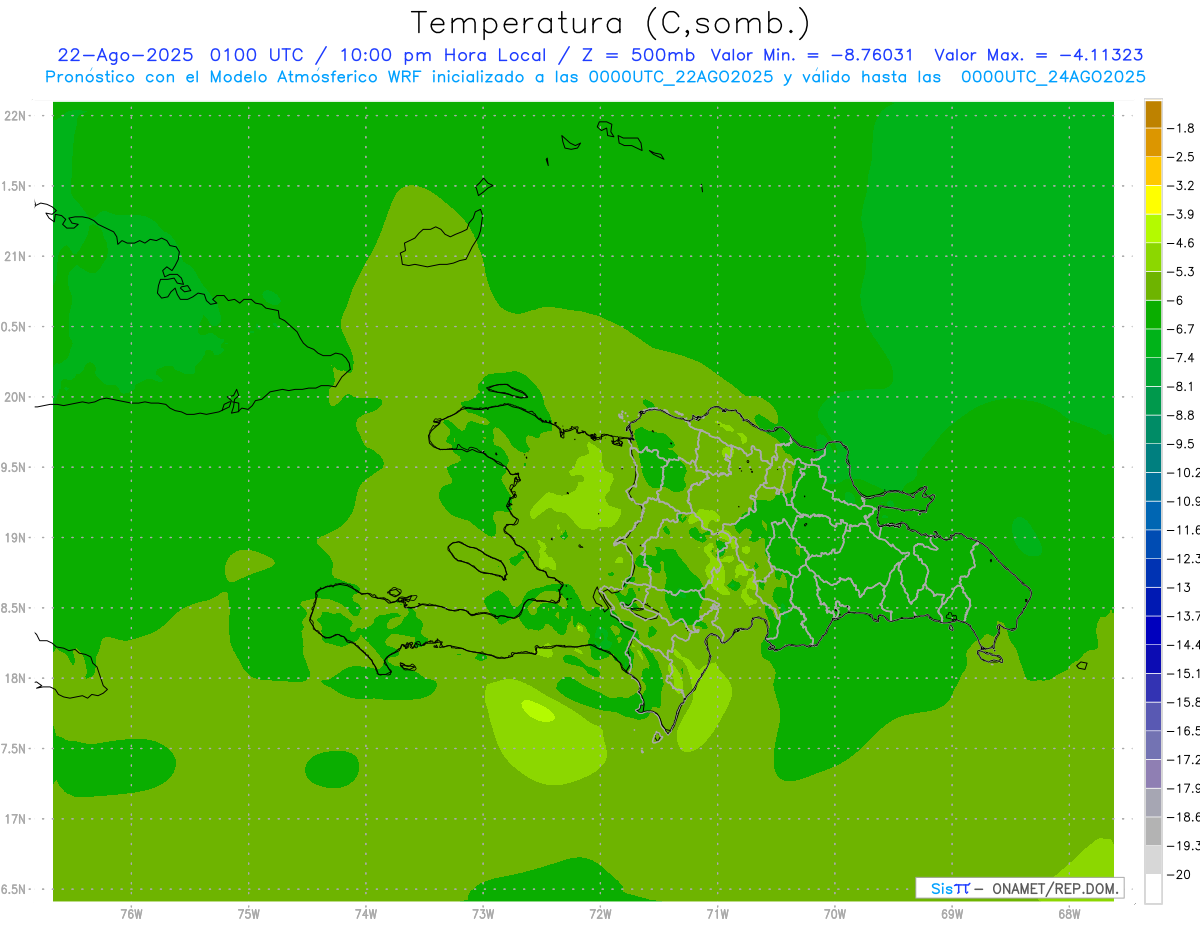Pick the white swatch below -20 in legend

coord(1153,889)
